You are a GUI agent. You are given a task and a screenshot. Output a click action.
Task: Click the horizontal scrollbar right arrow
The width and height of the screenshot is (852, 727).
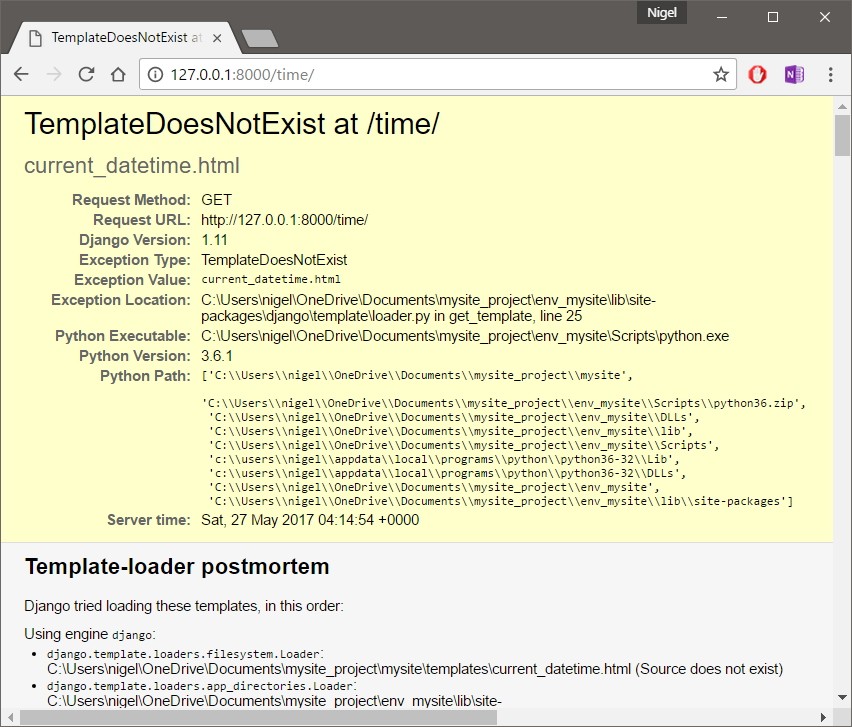pos(823,717)
